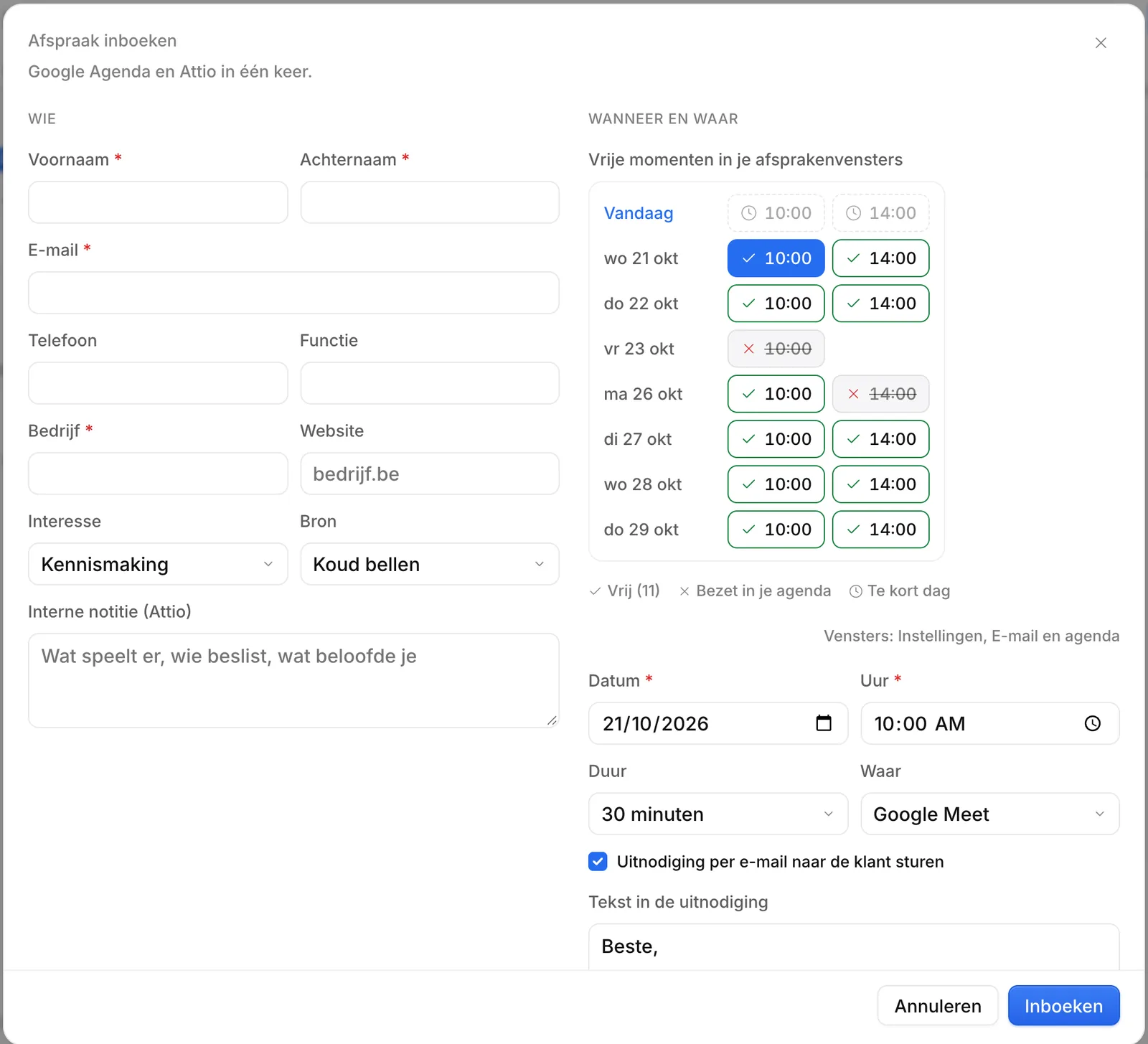Screen dimensions: 1148x1044
Task: Expand the Duur dropdown showing 30 minuten
Action: (718, 814)
